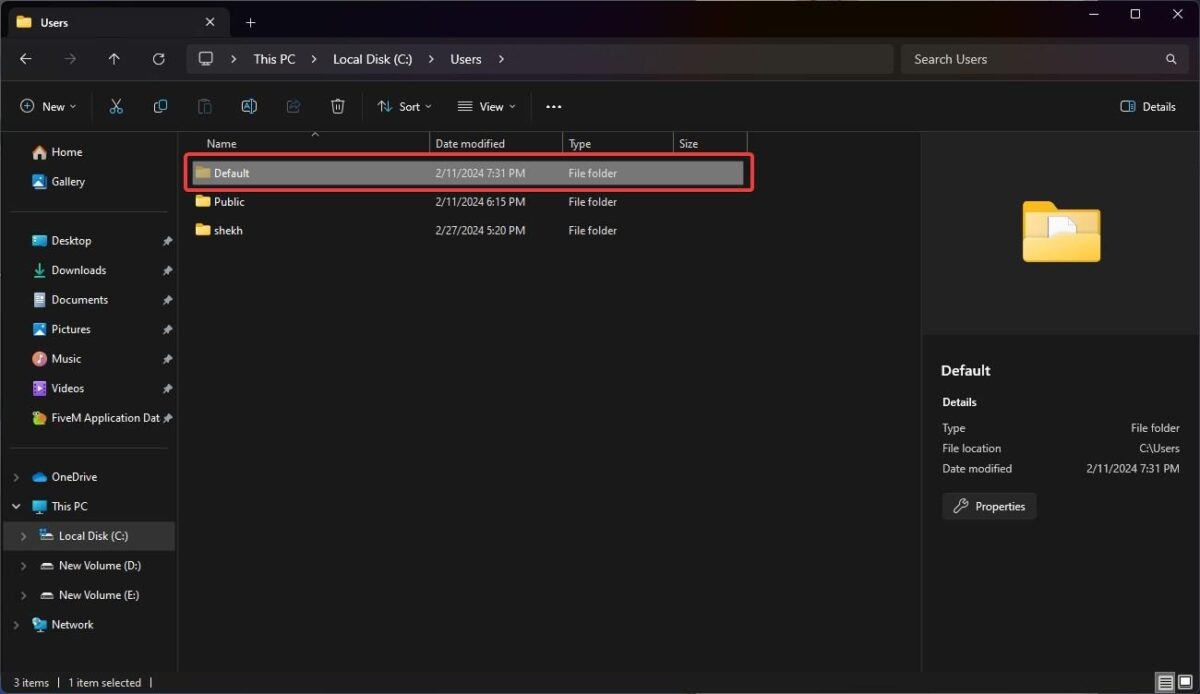Open a new tab with plus button

click(250, 22)
